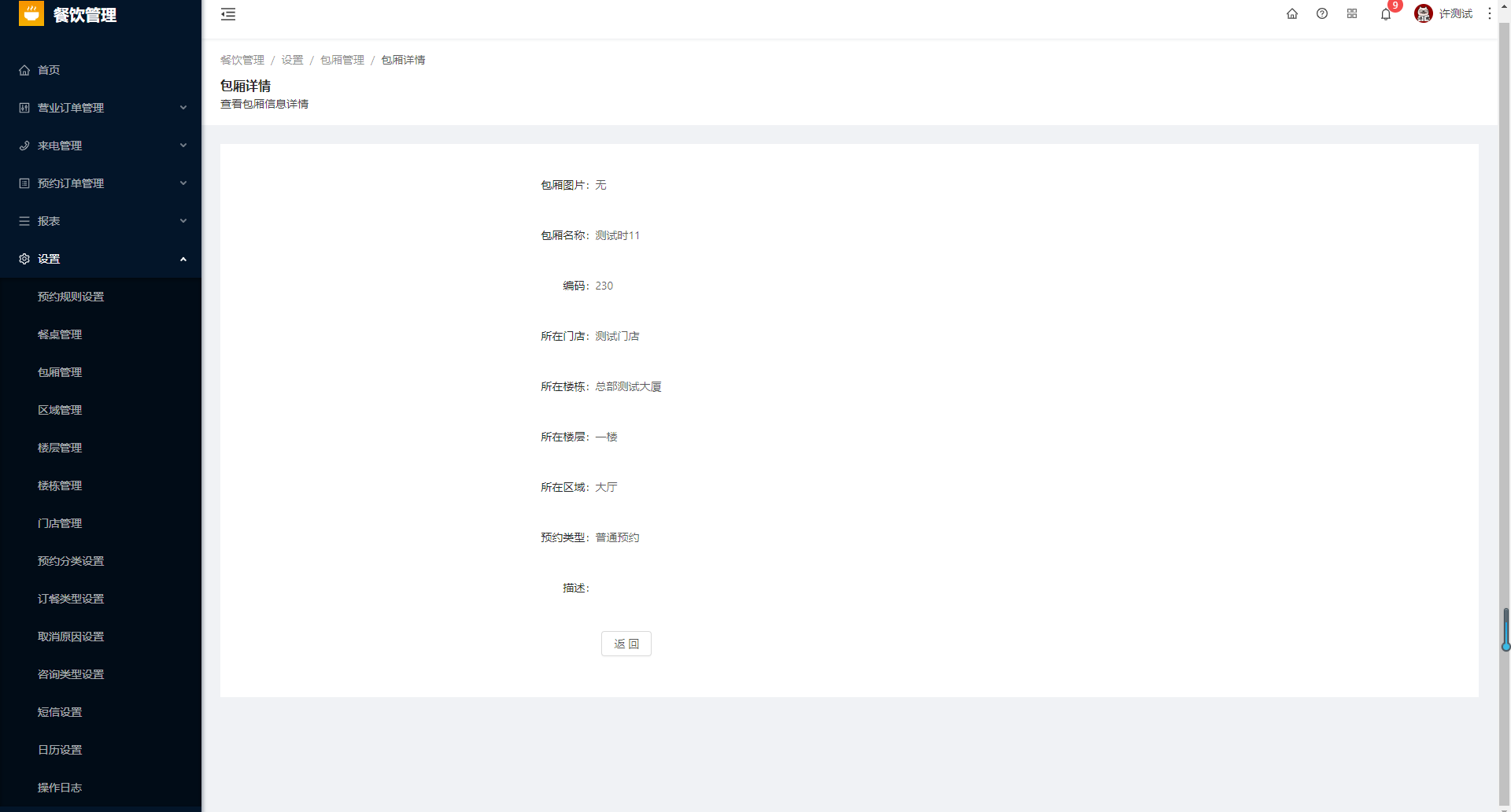Collapse sidebar with the menu fold icon
This screenshot has height=812, width=1511.
tap(228, 14)
